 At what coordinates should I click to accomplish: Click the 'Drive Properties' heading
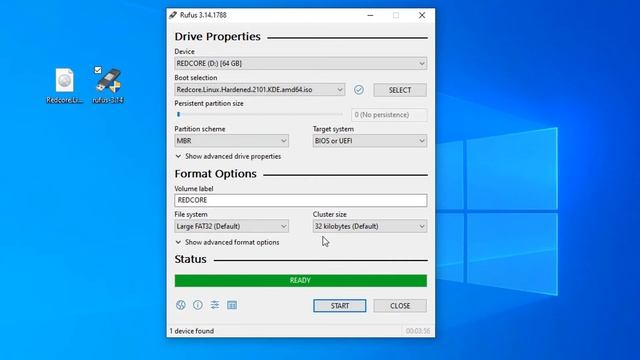pos(218,37)
